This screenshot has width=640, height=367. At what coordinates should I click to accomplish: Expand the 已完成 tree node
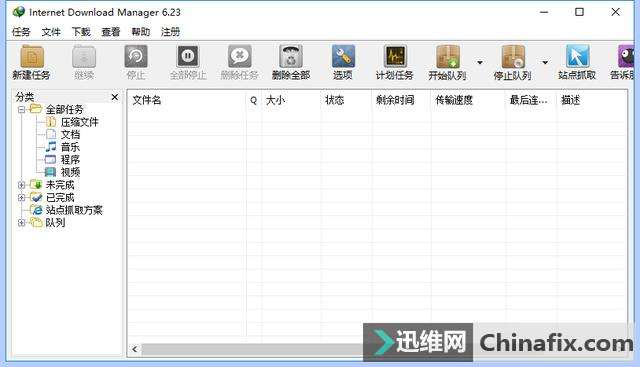point(22,198)
